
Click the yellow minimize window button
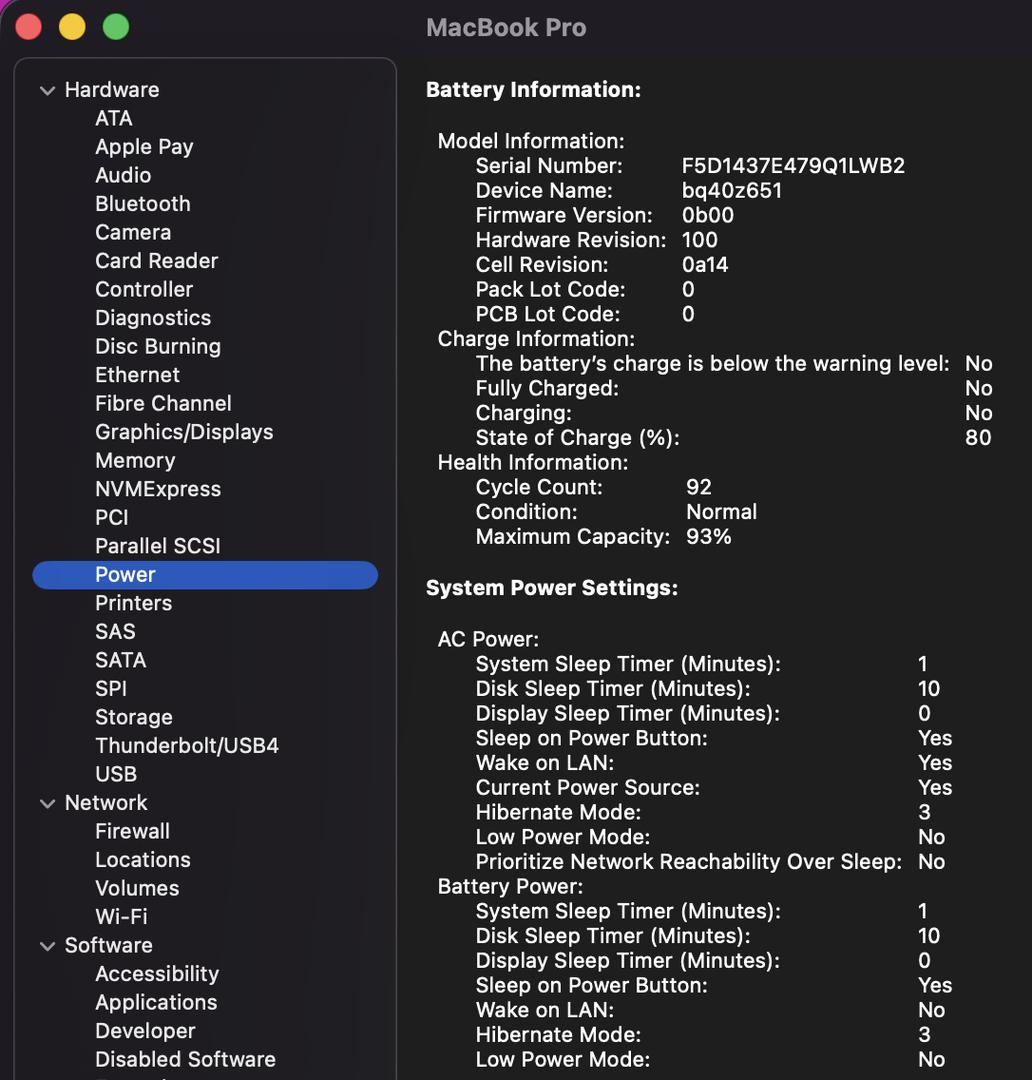pyautogui.click(x=72, y=27)
